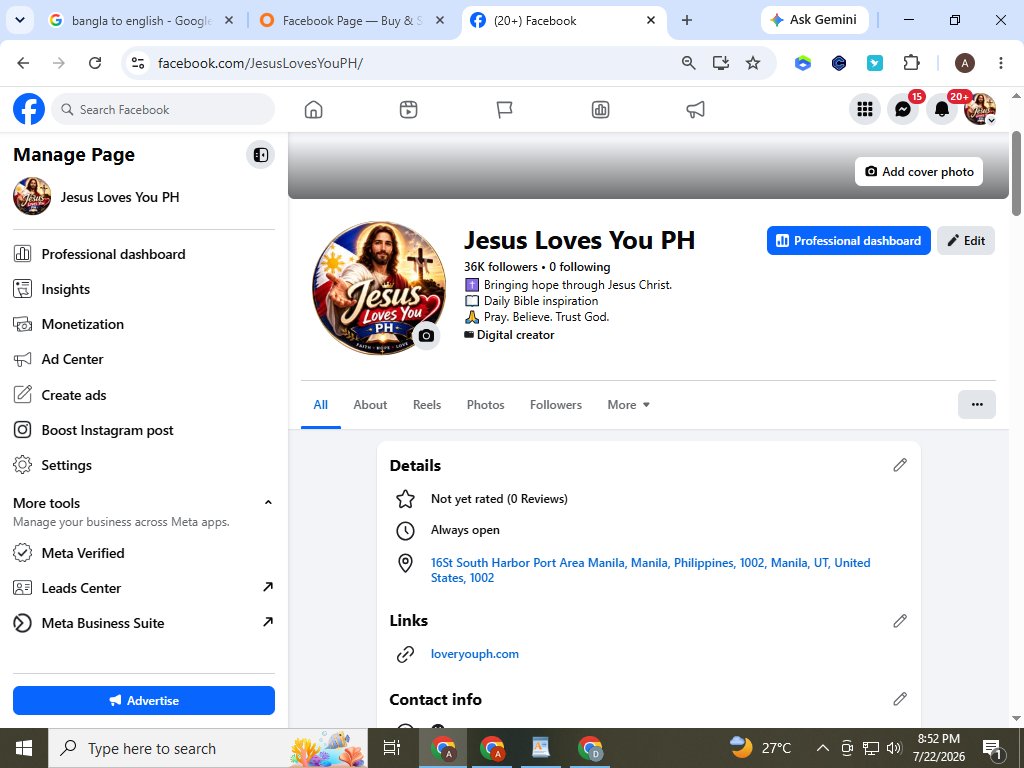The height and width of the screenshot is (768, 1024).
Task: Open Windows notification center icon
Action: point(992,748)
